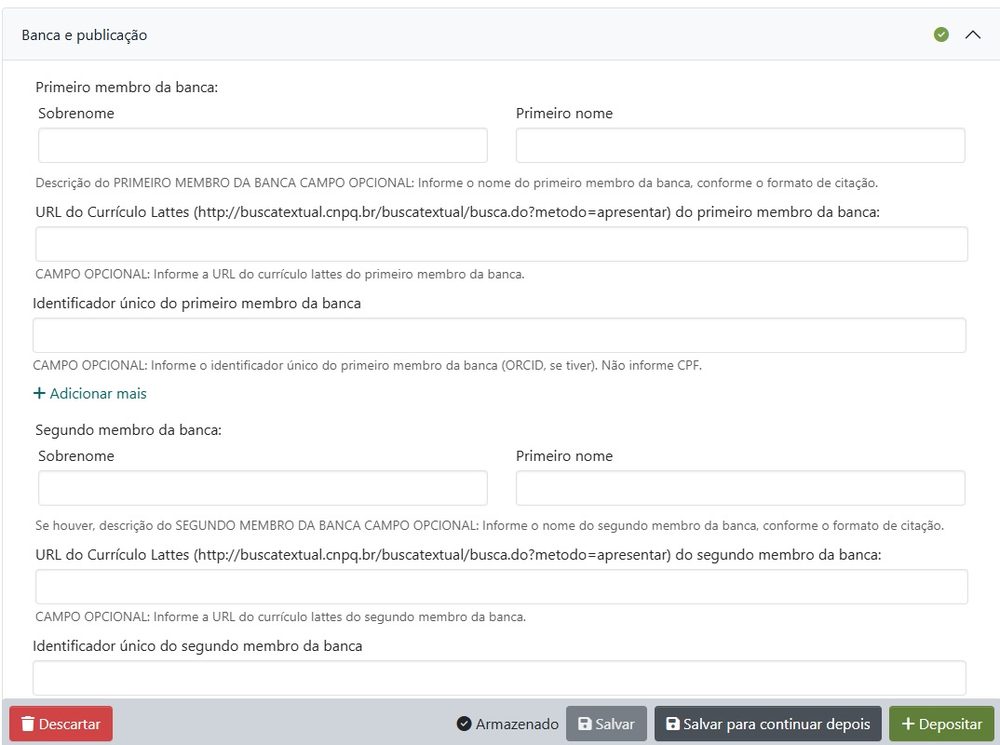Click the 'Descrição do PRIMEIRO MEMBRO DA BANCA' hint

(x=457, y=183)
